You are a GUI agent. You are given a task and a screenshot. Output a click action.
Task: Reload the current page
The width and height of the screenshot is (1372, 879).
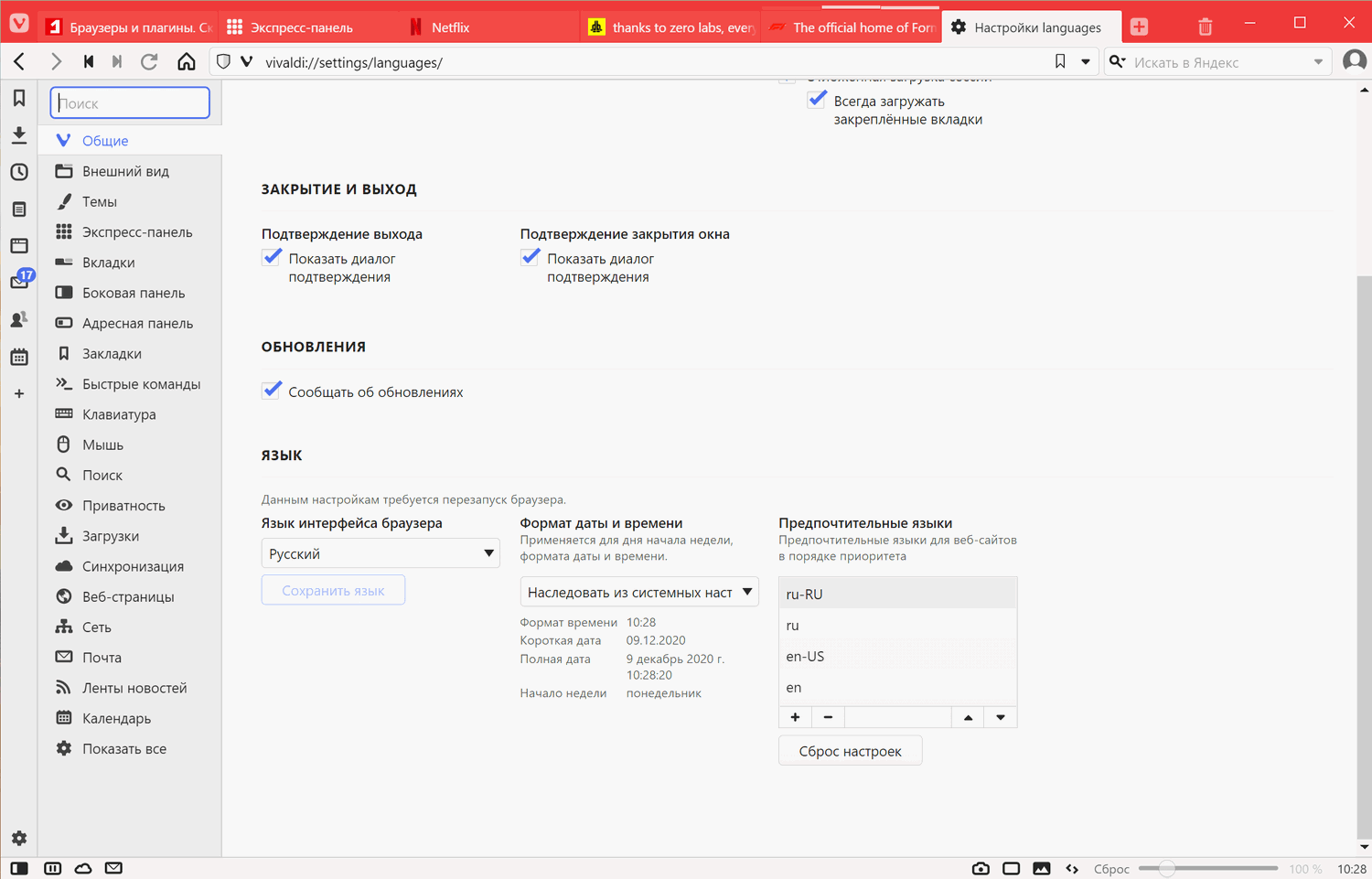[149, 62]
